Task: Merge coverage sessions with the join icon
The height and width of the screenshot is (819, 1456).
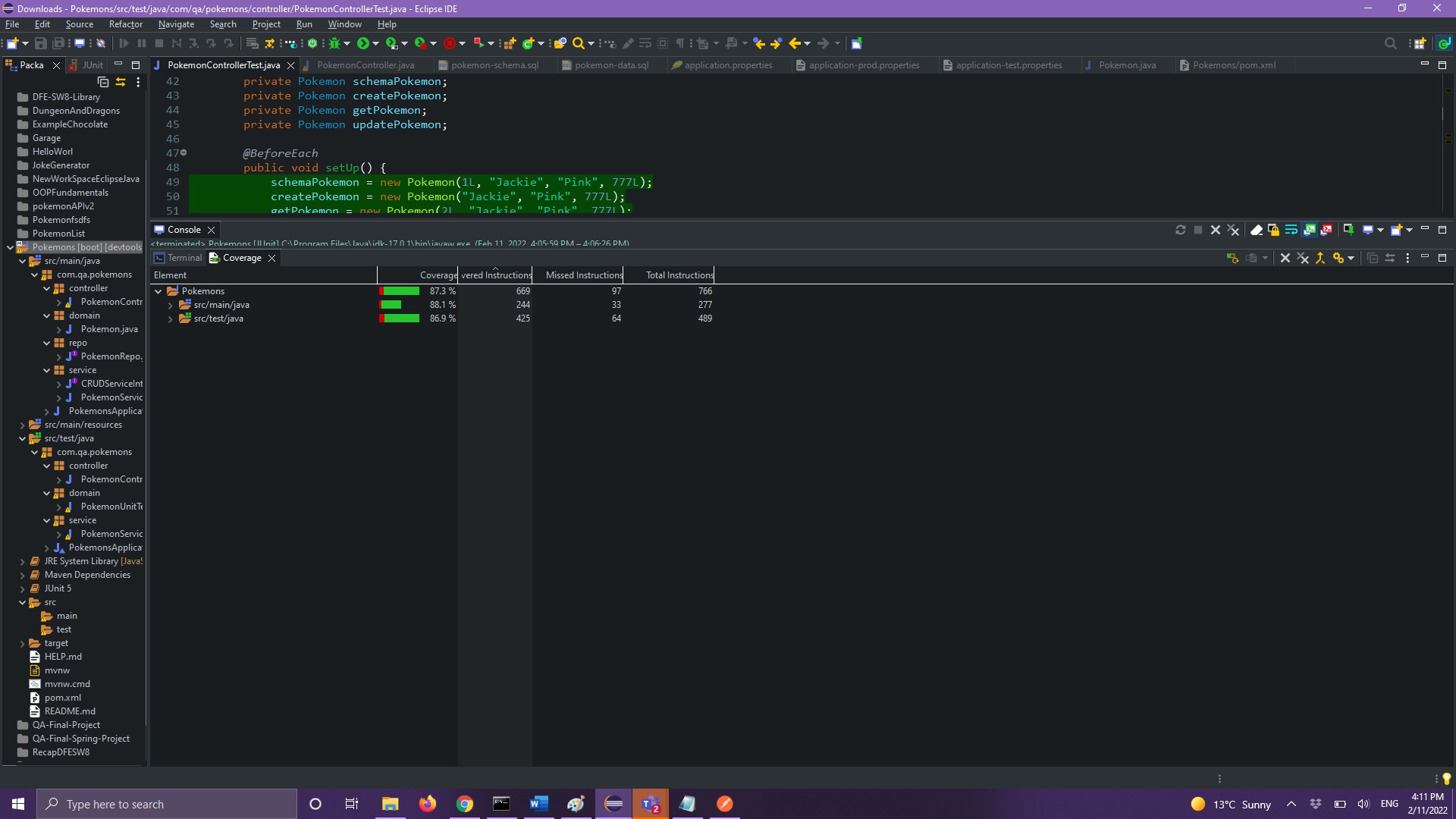Action: pyautogui.click(x=1321, y=258)
